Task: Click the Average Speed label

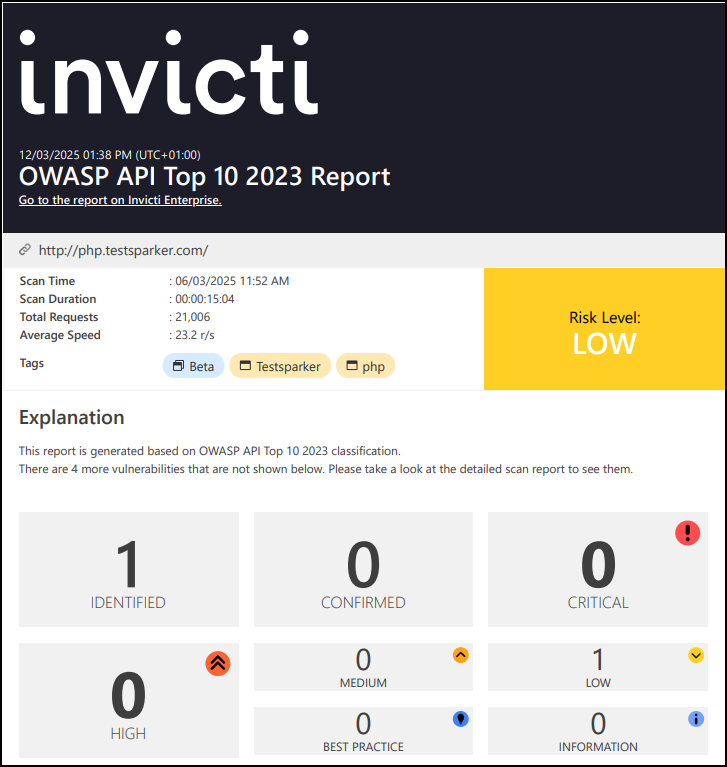Action: pos(60,335)
